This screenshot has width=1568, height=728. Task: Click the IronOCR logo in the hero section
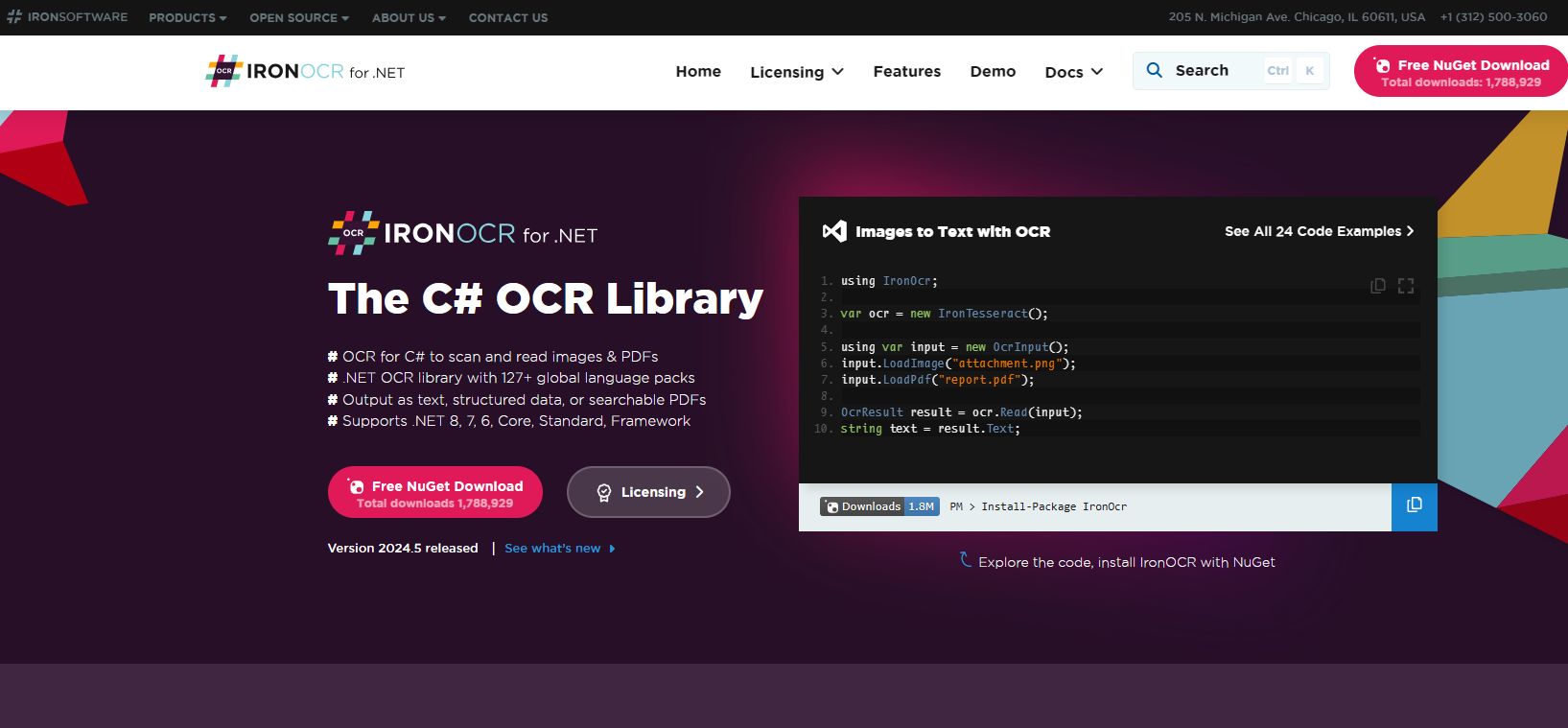[x=463, y=233]
